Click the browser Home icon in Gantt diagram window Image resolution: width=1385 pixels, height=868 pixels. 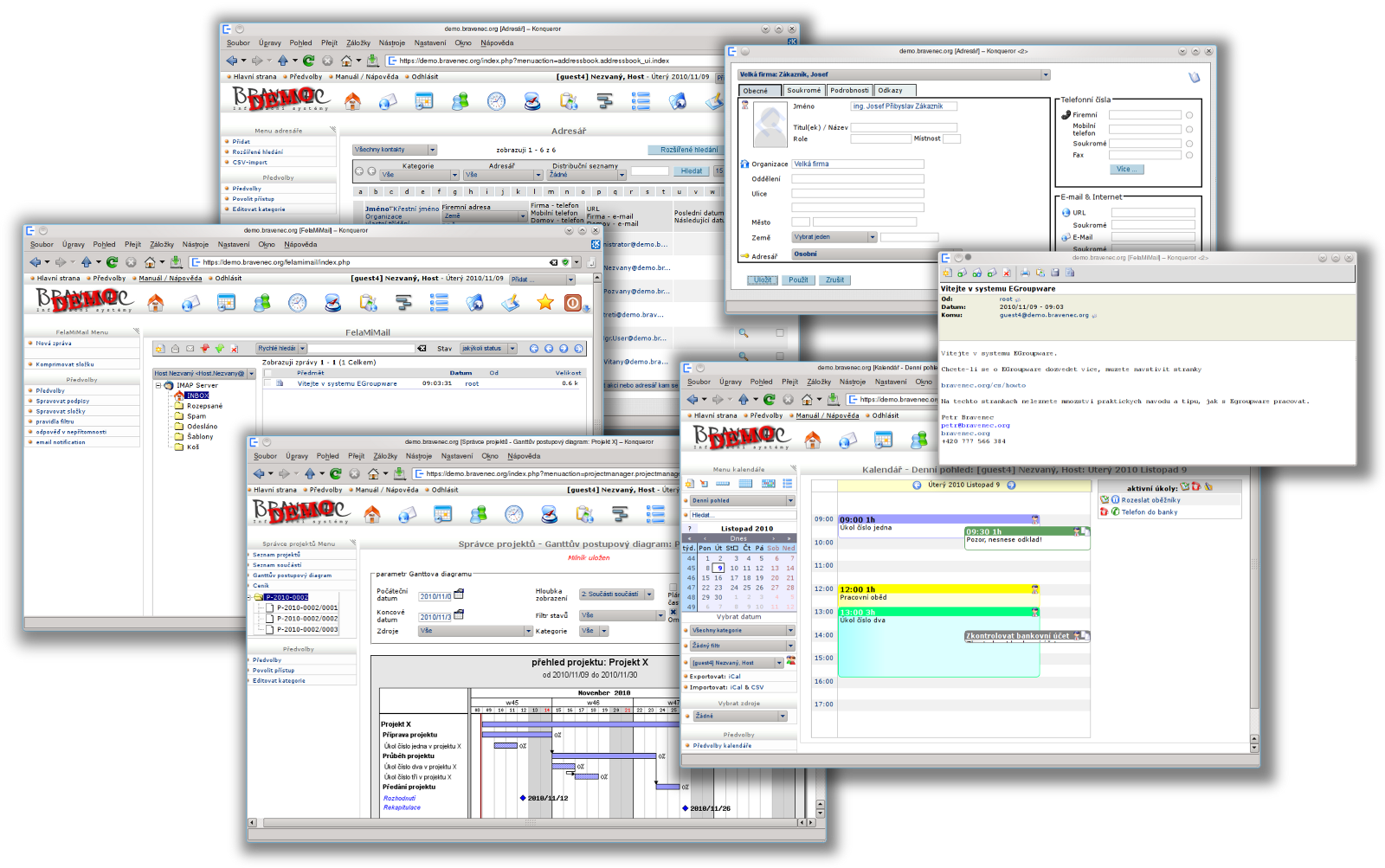373,473
